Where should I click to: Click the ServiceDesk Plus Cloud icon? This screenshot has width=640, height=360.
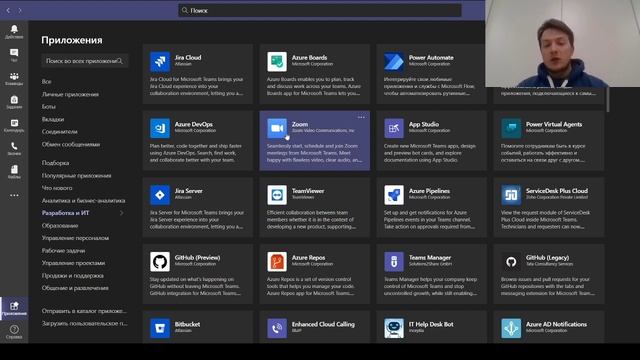(x=511, y=195)
